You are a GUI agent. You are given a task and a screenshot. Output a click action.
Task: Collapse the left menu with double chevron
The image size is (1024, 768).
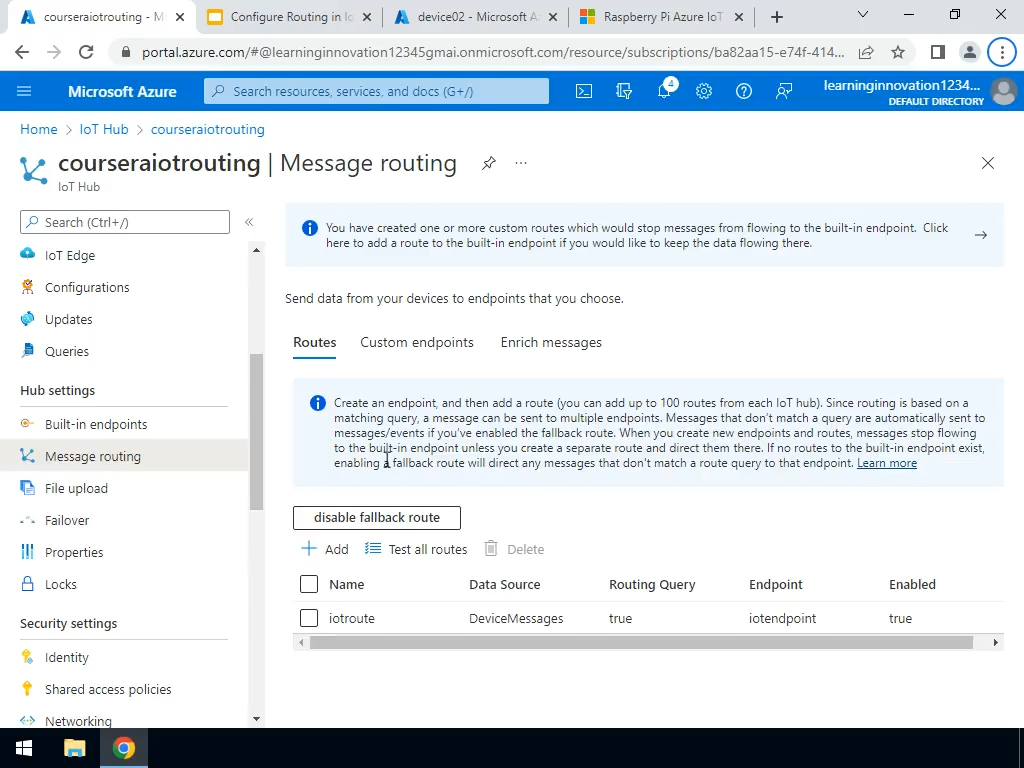click(x=249, y=222)
